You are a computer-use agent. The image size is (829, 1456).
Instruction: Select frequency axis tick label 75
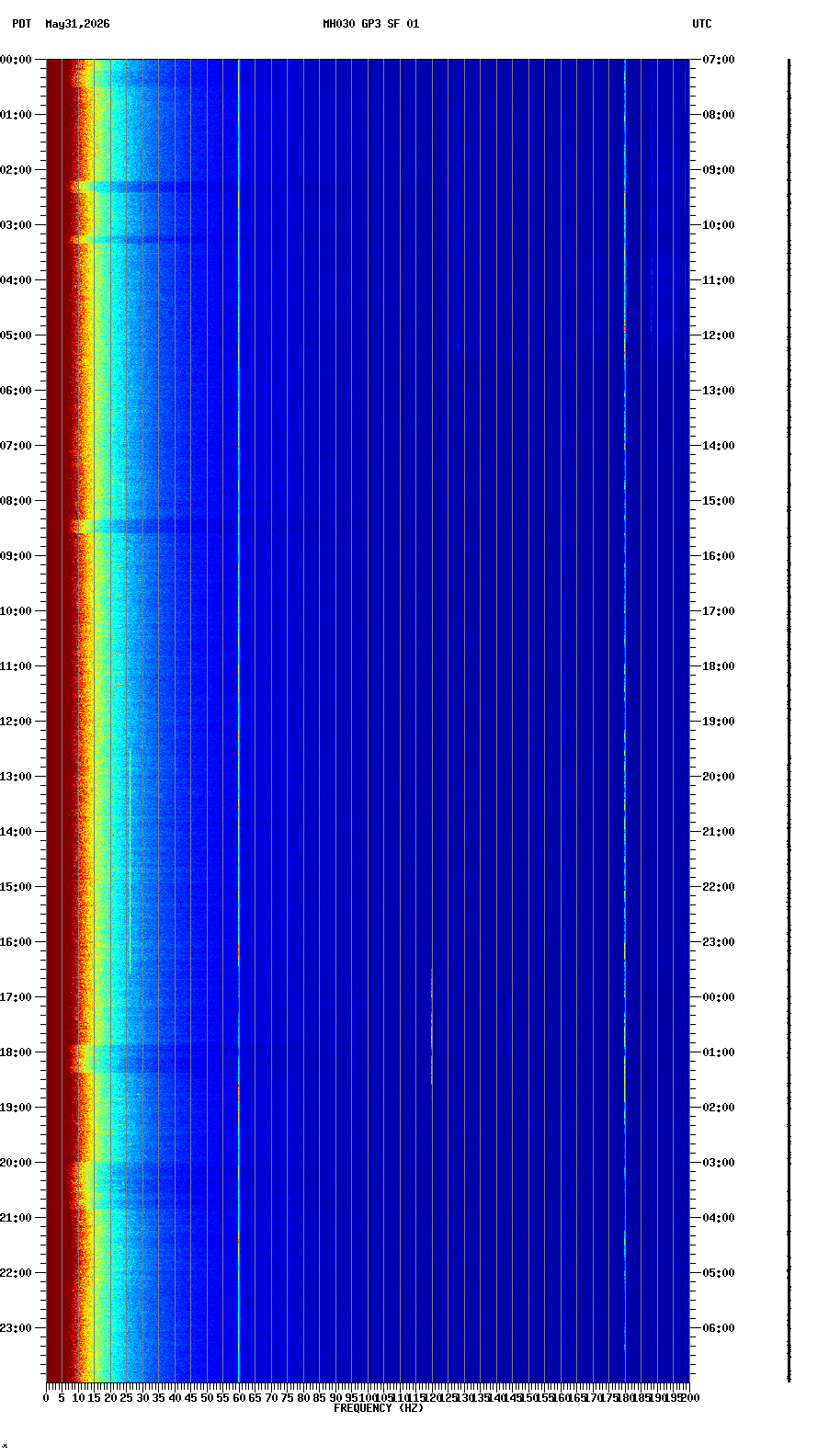point(287,1398)
